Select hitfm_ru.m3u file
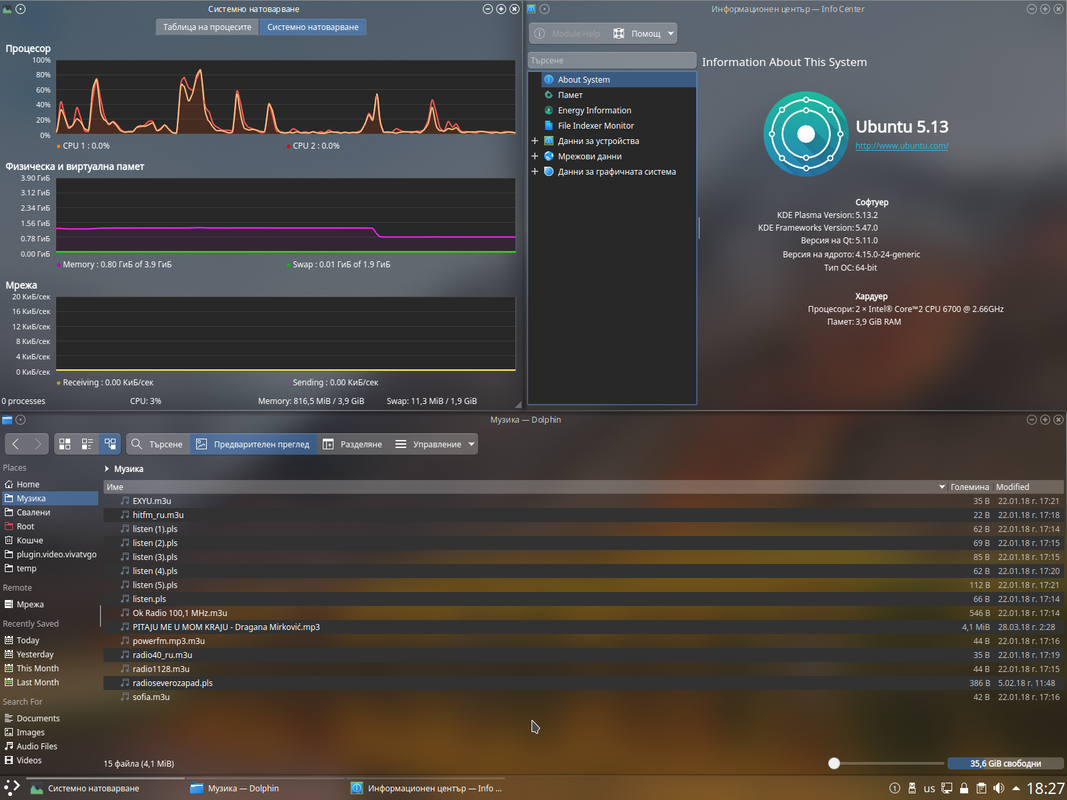The width and height of the screenshot is (1067, 800). 158,515
